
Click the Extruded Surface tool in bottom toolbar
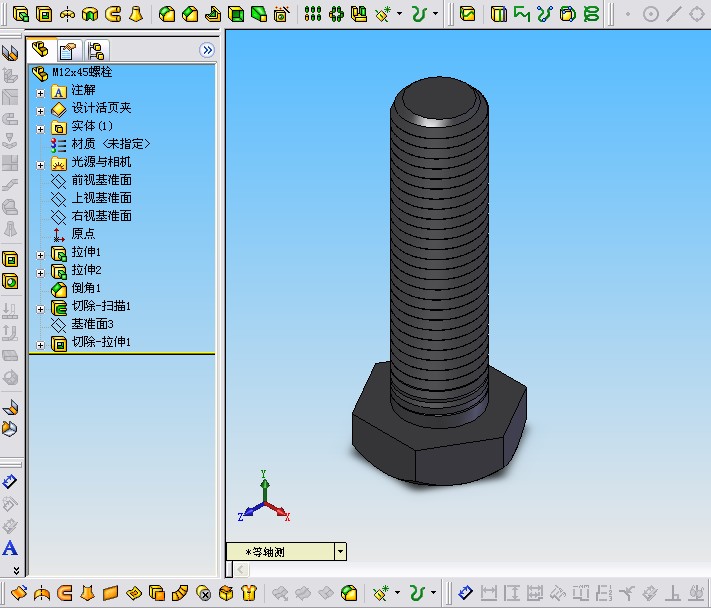(x=18, y=592)
